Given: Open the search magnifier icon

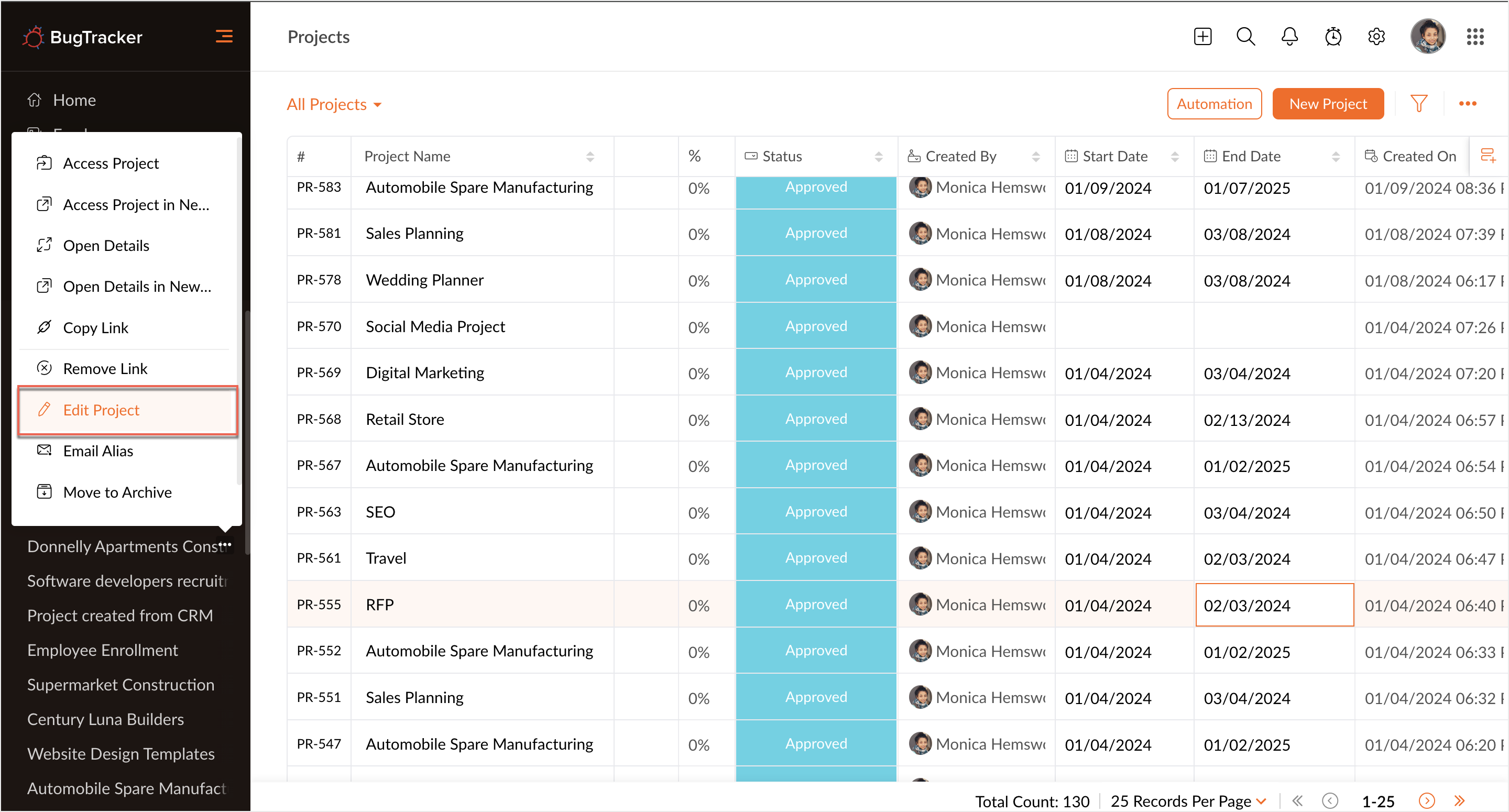Looking at the screenshot, I should point(1245,36).
